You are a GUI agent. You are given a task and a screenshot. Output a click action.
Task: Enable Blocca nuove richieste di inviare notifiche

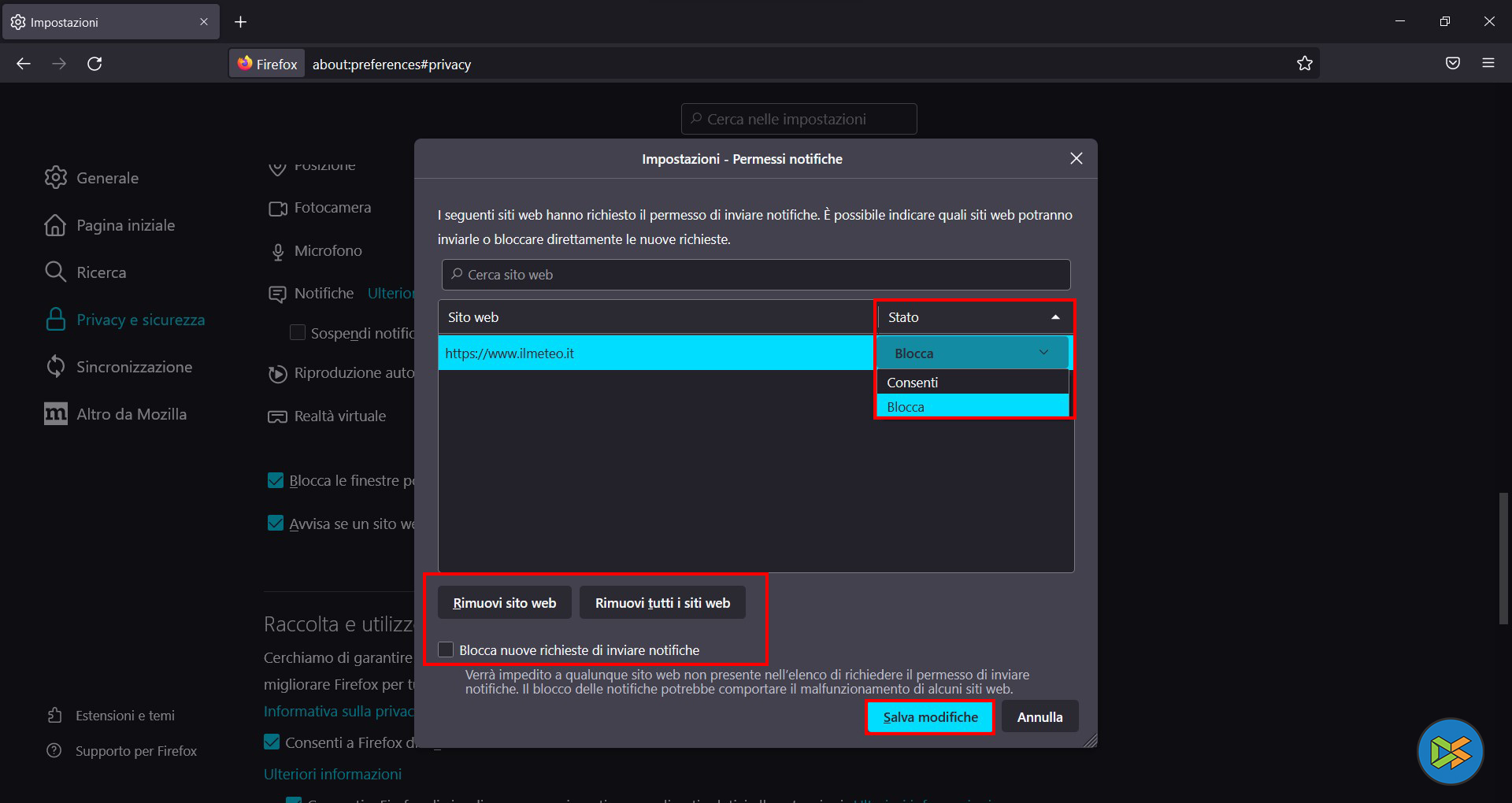(446, 649)
